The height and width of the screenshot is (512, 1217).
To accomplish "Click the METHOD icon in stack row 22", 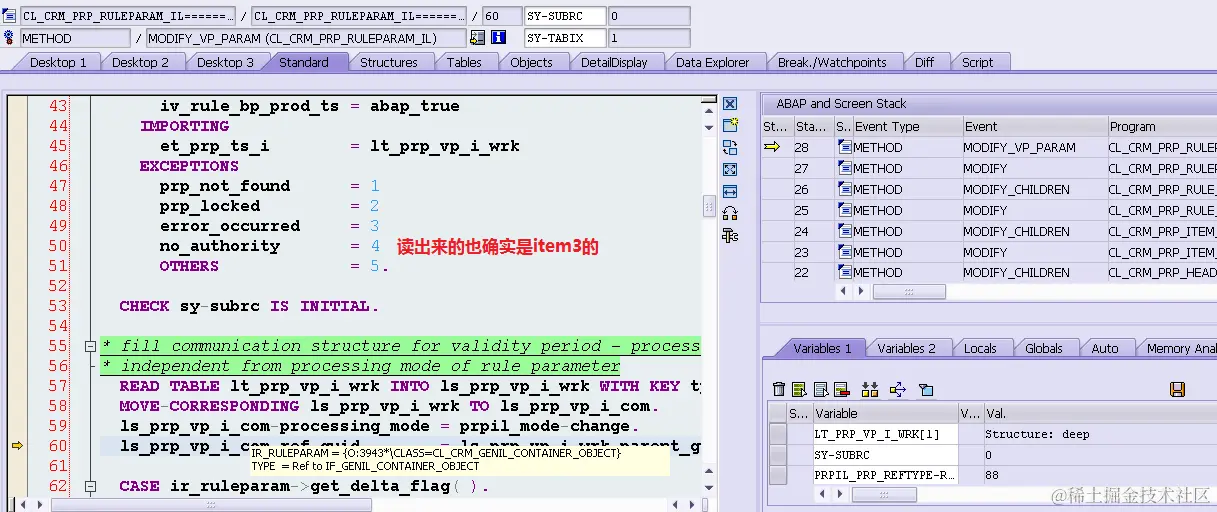I will pos(845,272).
